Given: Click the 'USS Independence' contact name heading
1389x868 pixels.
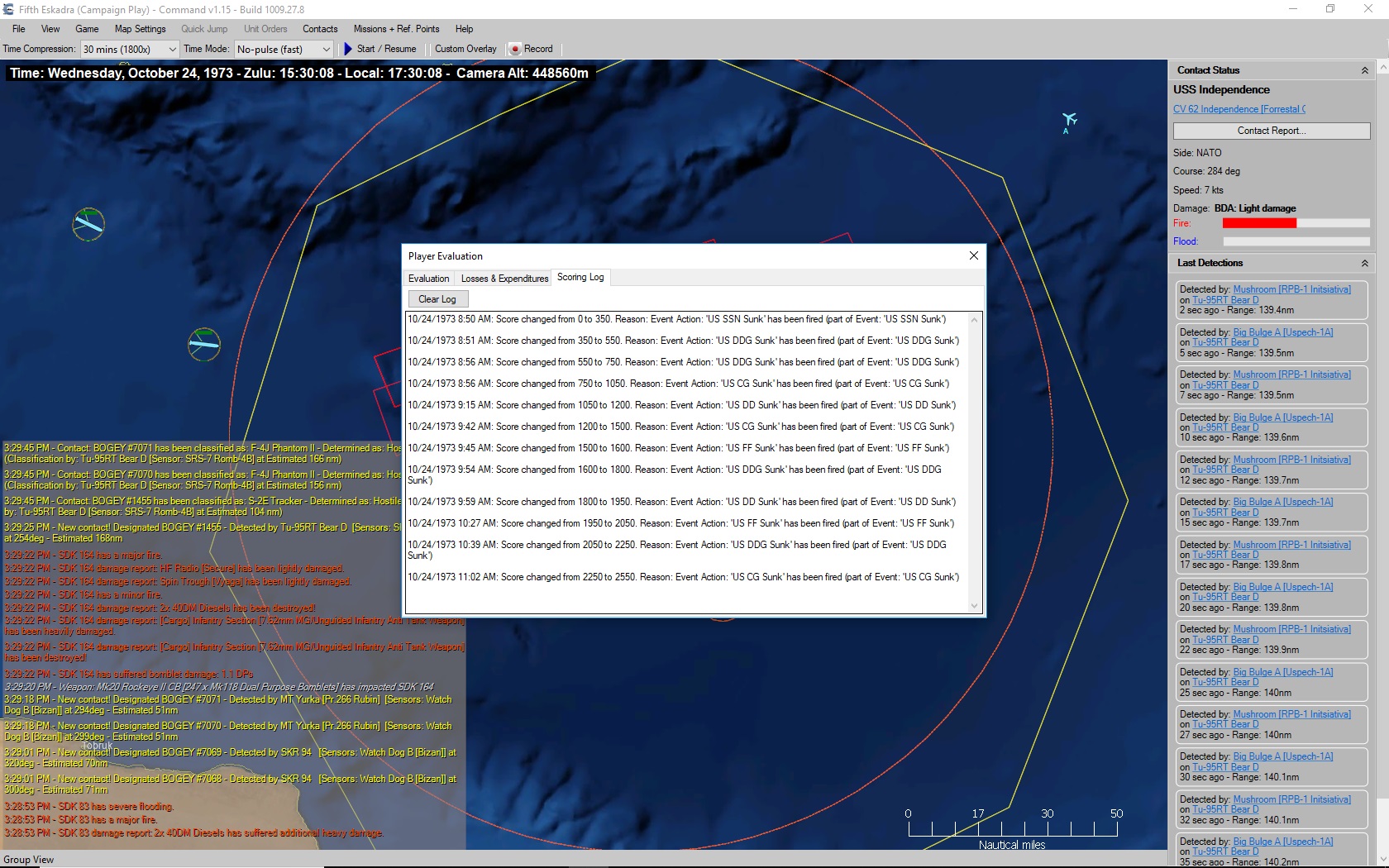Looking at the screenshot, I should tap(1221, 89).
